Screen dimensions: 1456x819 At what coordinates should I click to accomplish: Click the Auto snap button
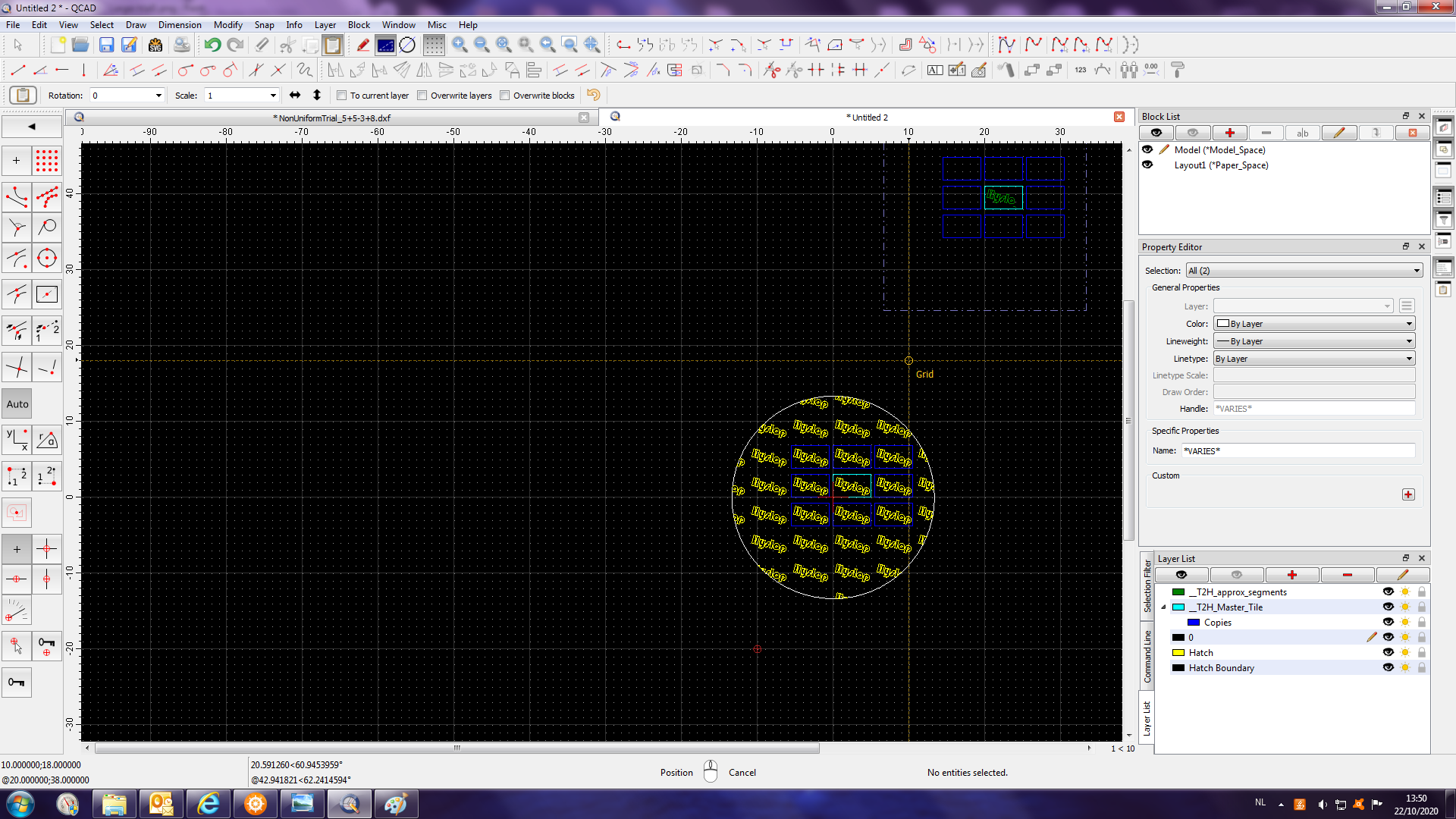pyautogui.click(x=17, y=404)
